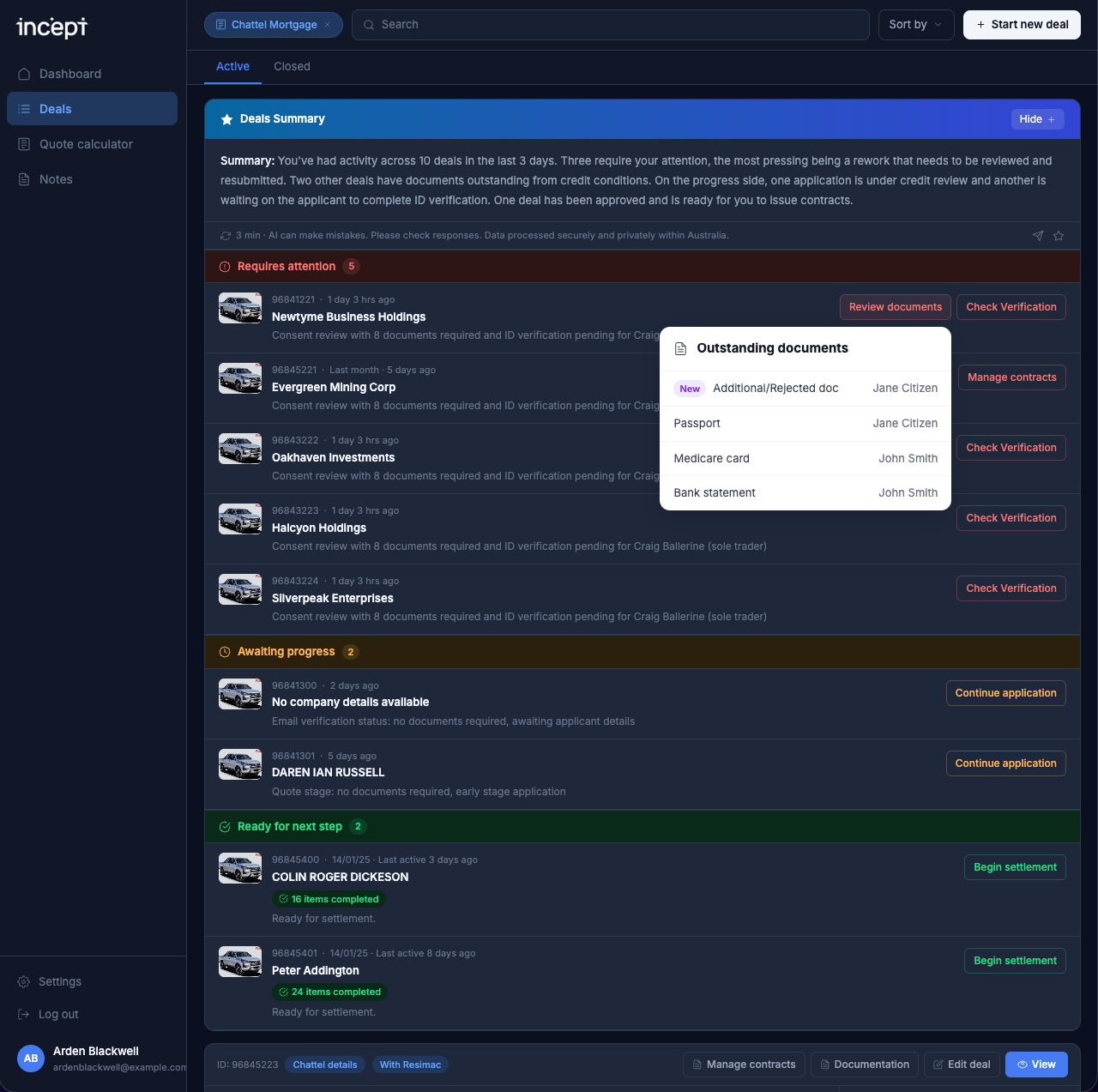Open Evergreen Mining Corp car thumbnail
The height and width of the screenshot is (1092, 1098).
[x=240, y=378]
